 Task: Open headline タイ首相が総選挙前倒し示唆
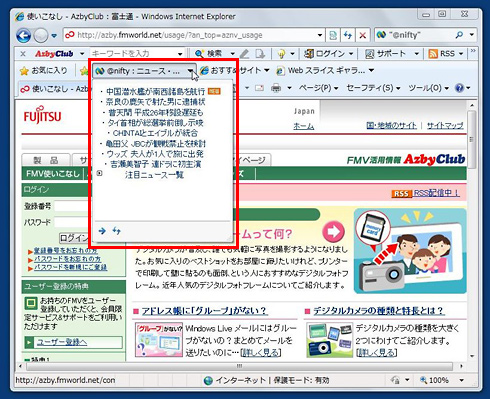coord(155,123)
